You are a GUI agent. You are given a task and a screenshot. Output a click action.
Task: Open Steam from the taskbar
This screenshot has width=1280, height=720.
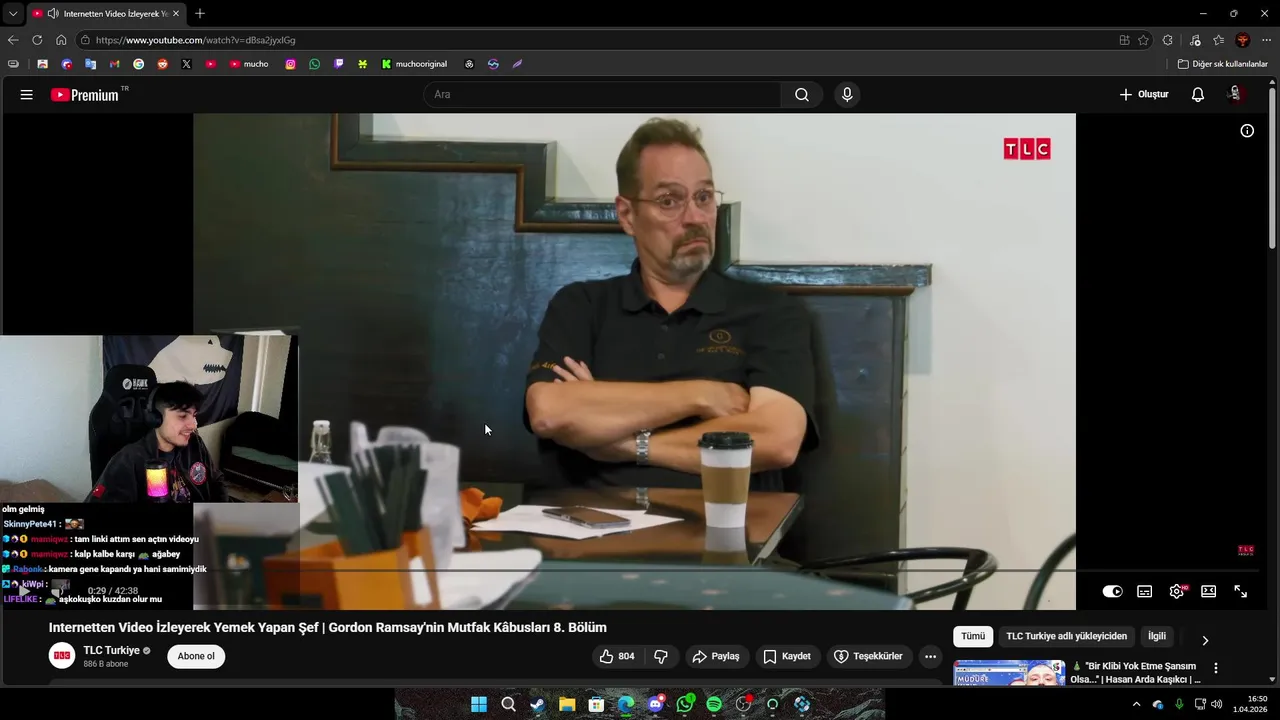pyautogui.click(x=538, y=704)
